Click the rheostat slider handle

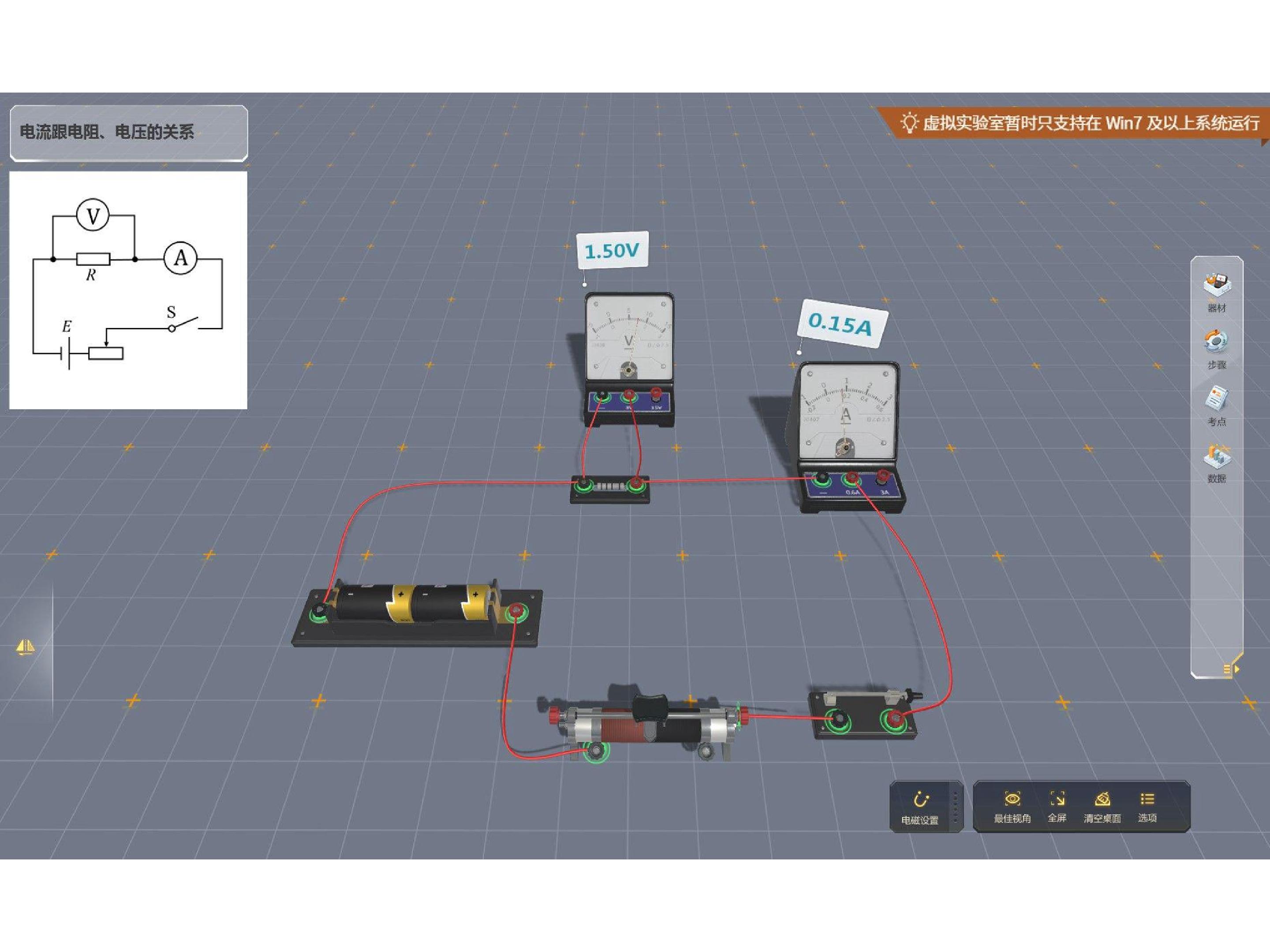(x=648, y=707)
